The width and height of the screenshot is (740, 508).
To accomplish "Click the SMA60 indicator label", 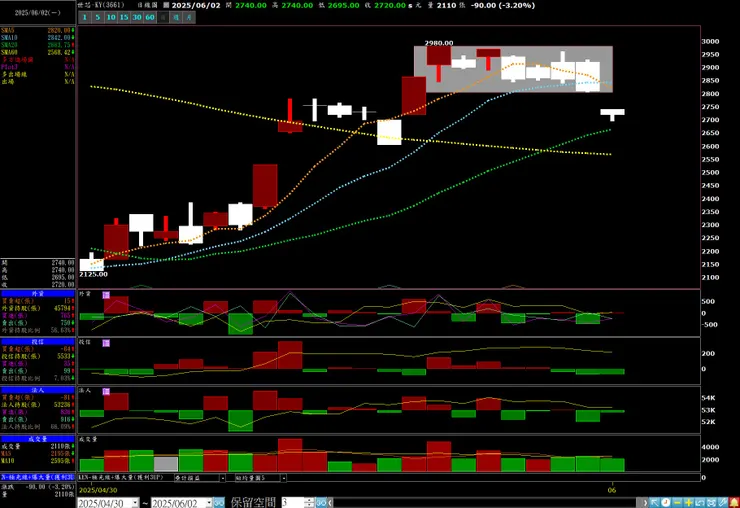I will click(x=9, y=52).
